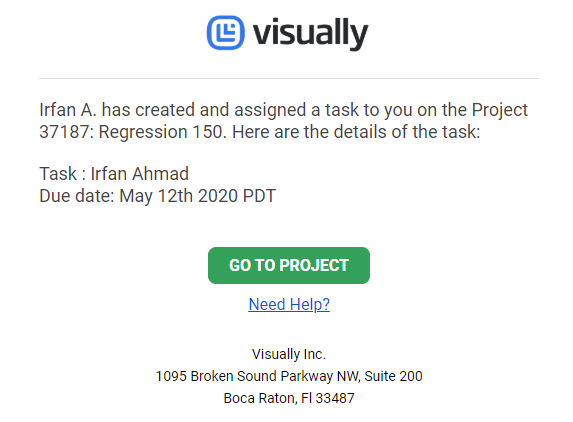The image size is (573, 422).
Task: Click the "Visually Inc." footer text
Action: [289, 354]
